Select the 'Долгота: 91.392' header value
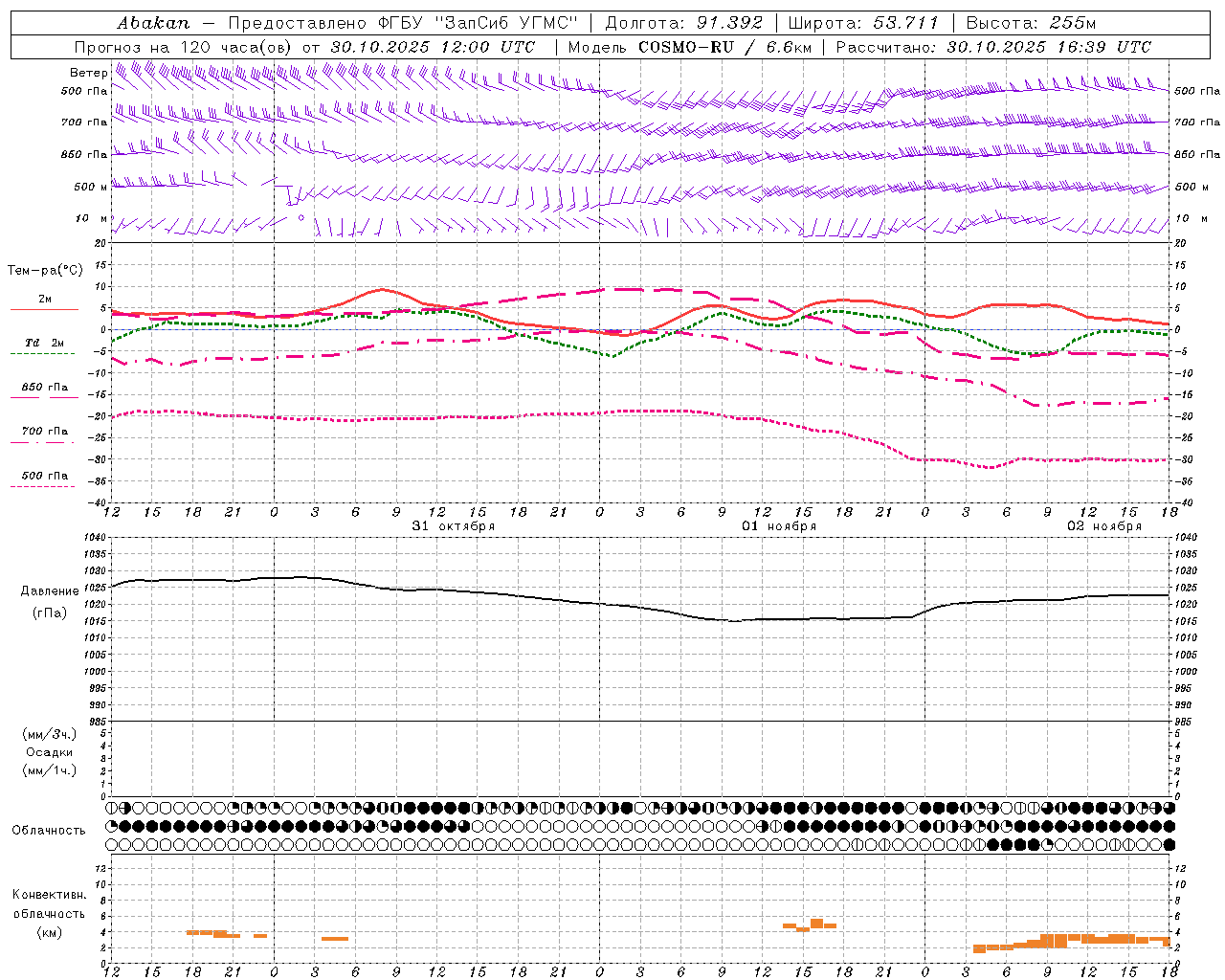 tap(684, 23)
